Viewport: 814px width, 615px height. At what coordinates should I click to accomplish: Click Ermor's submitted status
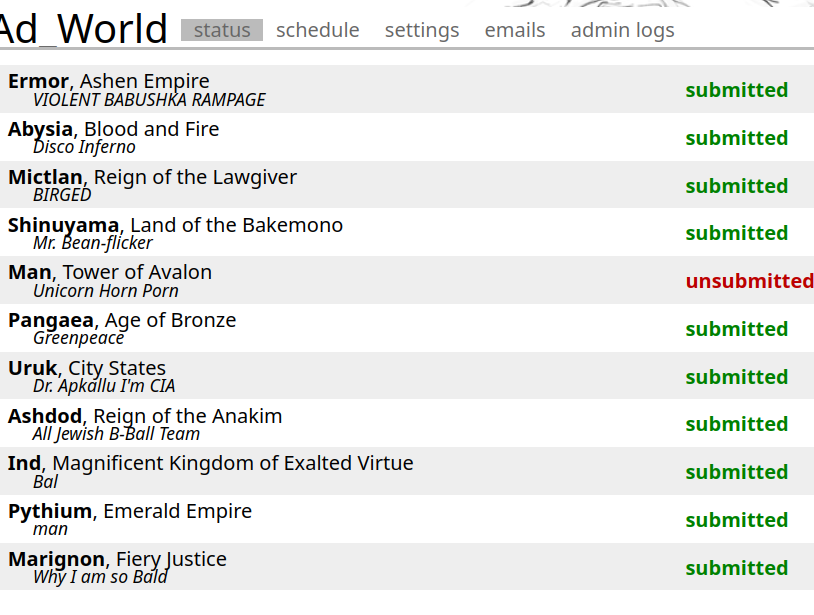[x=736, y=90]
